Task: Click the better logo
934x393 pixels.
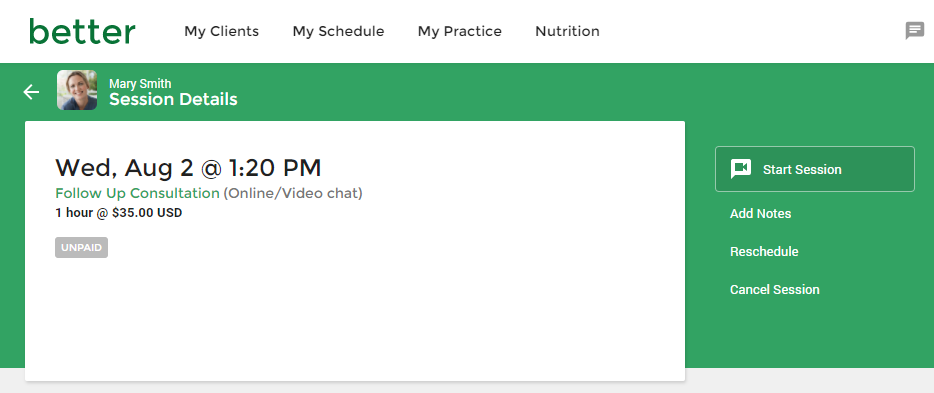Action: tap(82, 31)
